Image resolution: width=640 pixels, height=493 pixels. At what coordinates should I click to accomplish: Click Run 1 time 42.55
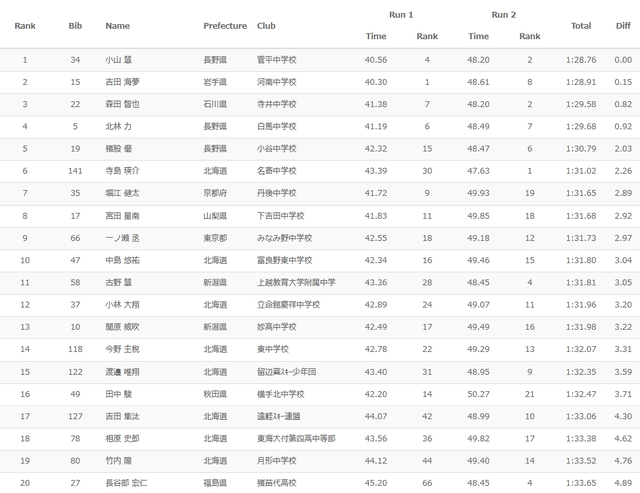(376, 238)
